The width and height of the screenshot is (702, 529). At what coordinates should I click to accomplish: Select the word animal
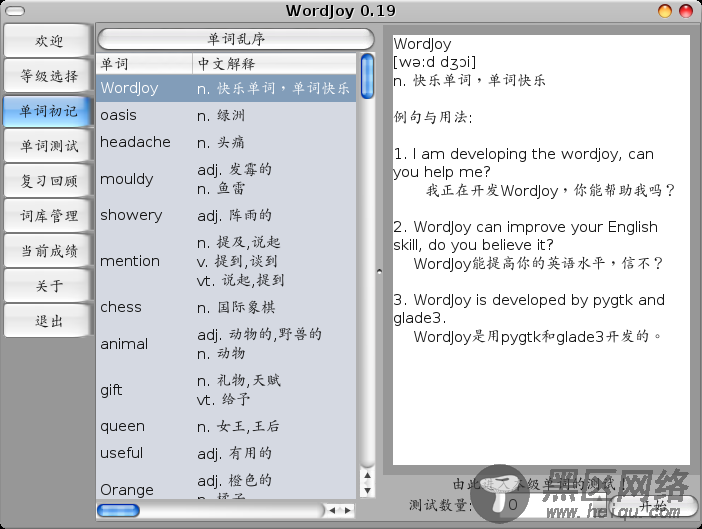(x=124, y=344)
